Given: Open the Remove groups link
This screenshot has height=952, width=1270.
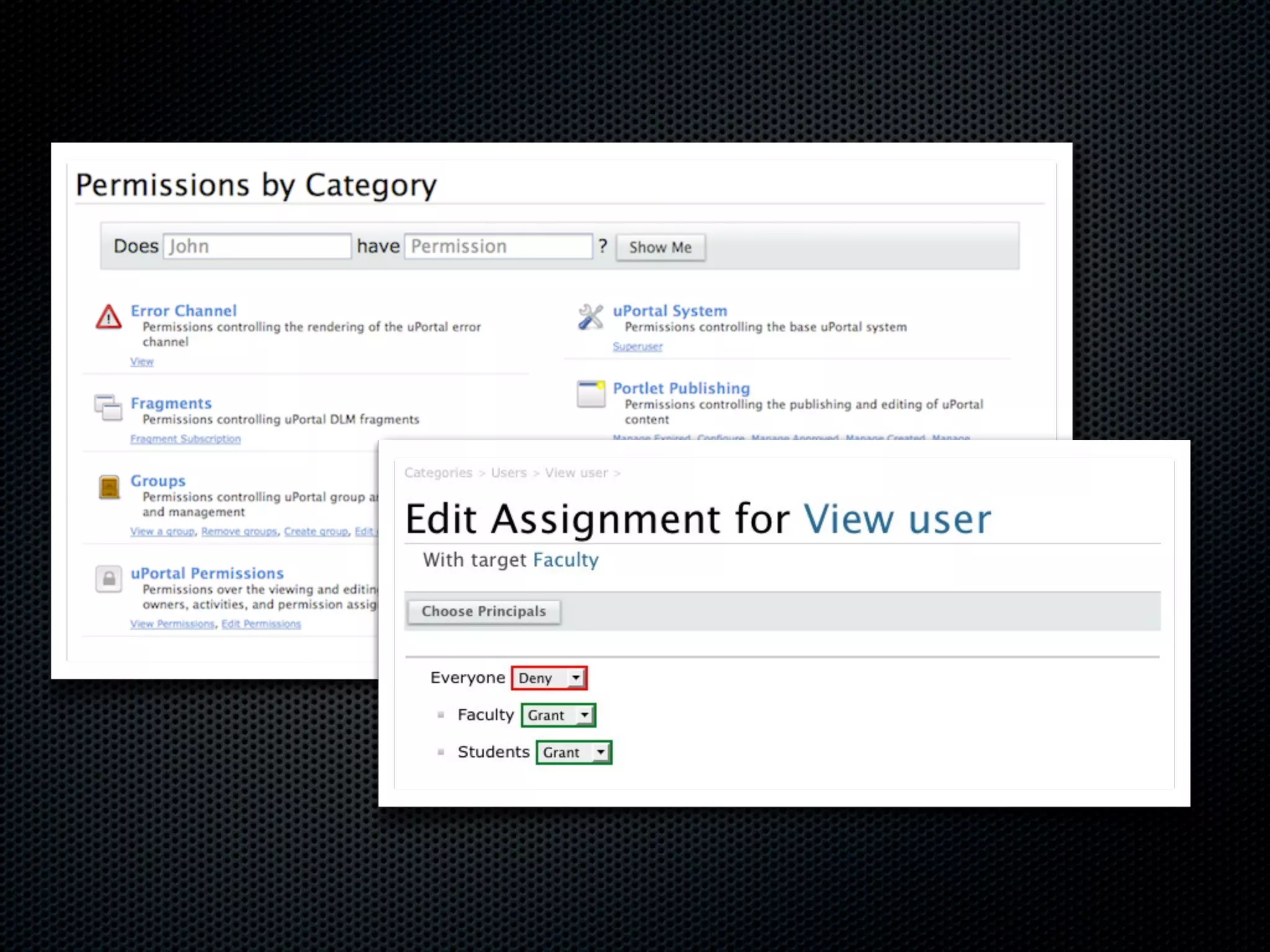Looking at the screenshot, I should [x=239, y=532].
